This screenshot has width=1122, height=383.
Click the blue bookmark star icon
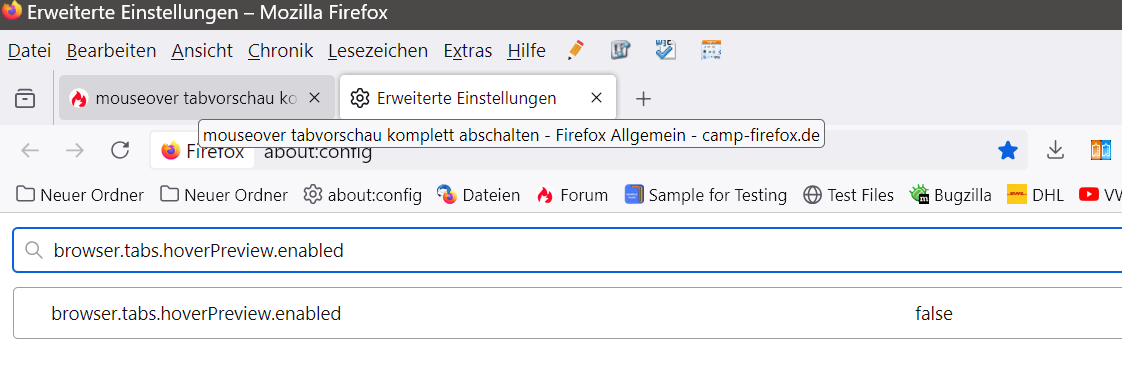(1008, 150)
